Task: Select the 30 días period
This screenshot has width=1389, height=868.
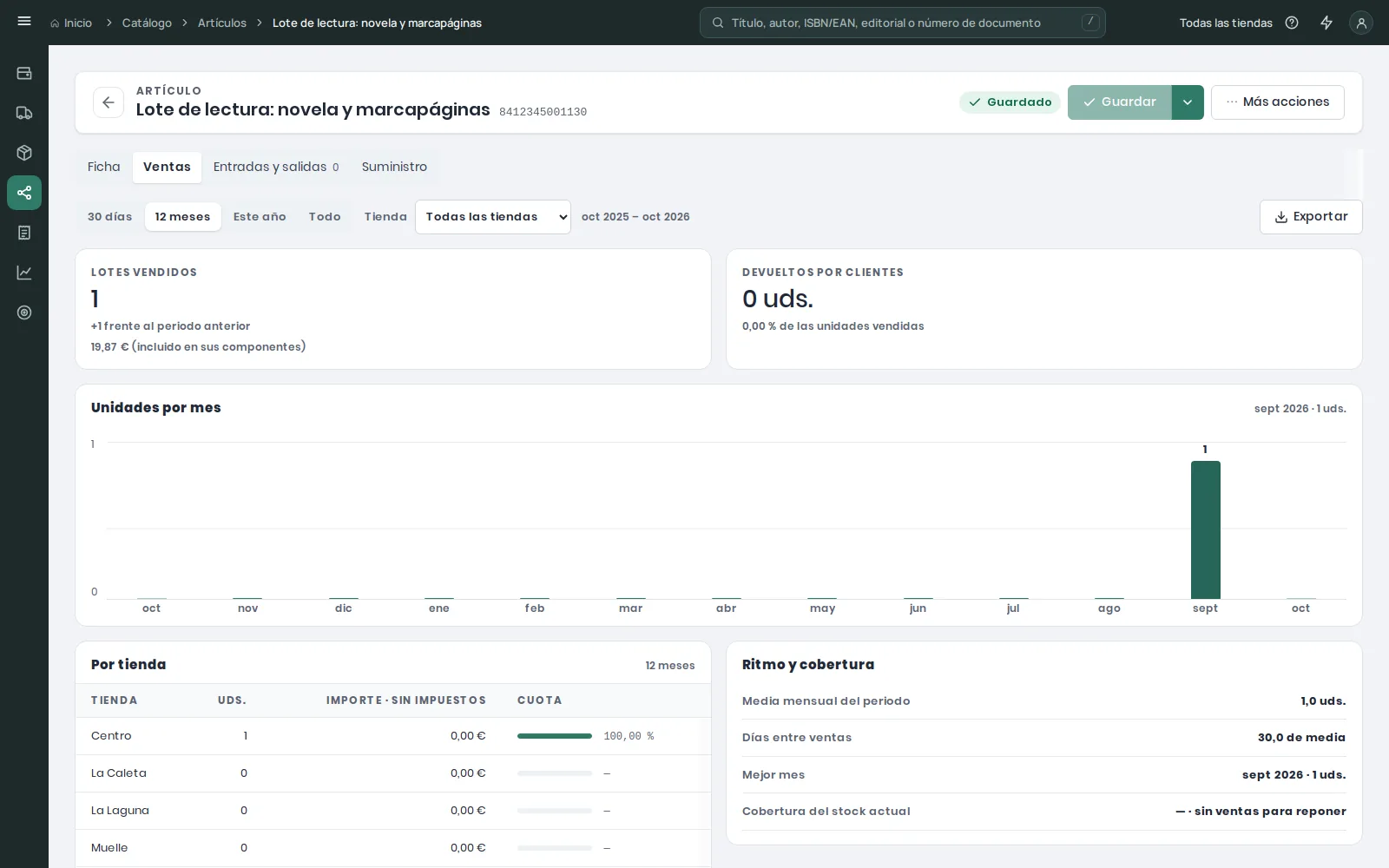Action: pos(110,217)
